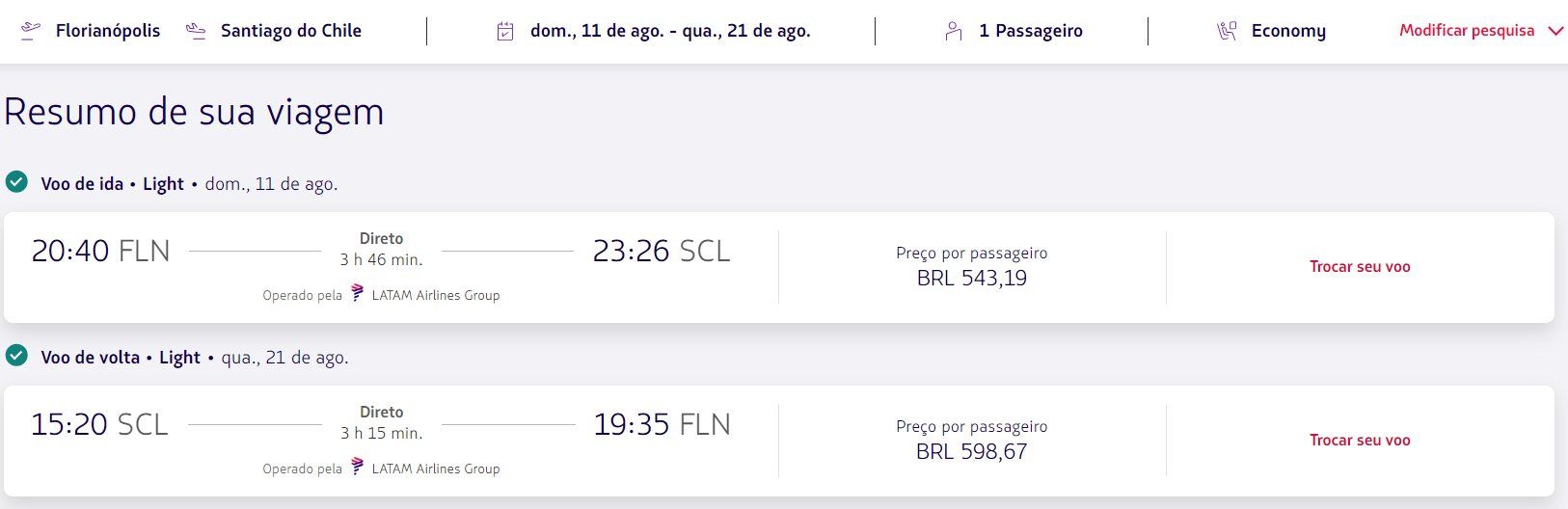Click LATAM logo on the return flight
This screenshot has height=509, width=1568.
click(x=357, y=467)
